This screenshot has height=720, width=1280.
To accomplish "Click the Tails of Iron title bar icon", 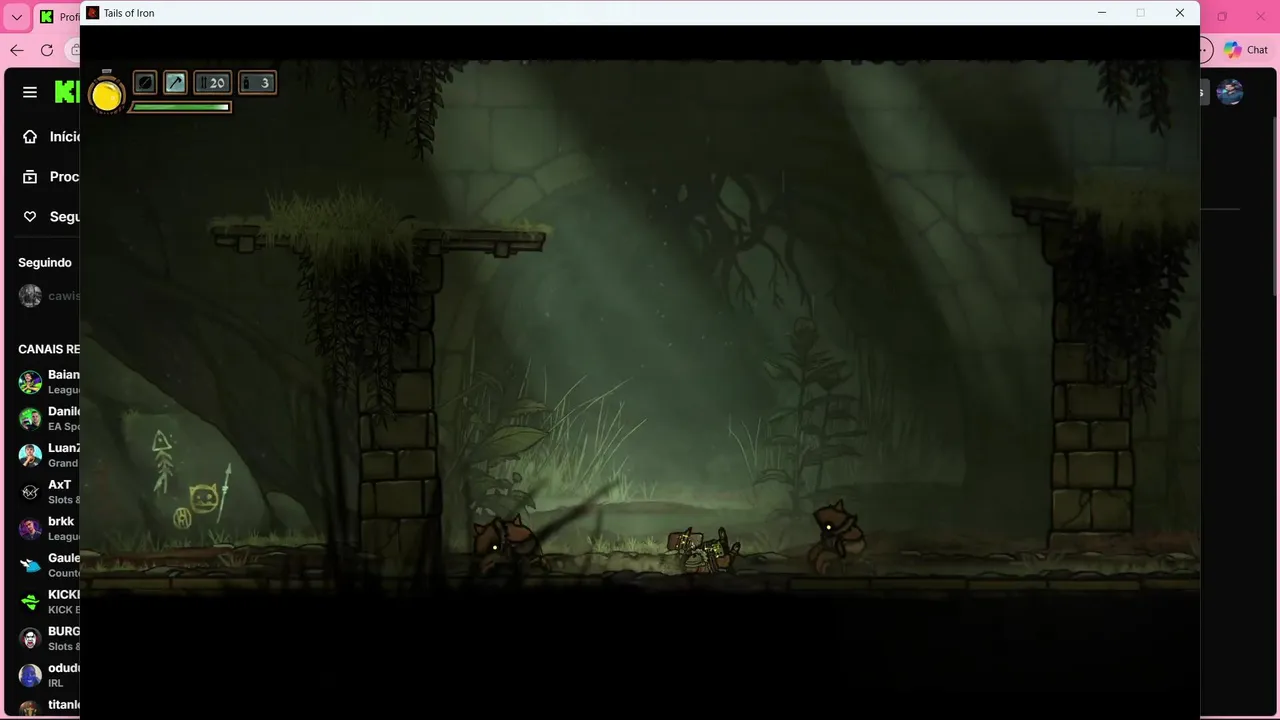I will pyautogui.click(x=93, y=13).
